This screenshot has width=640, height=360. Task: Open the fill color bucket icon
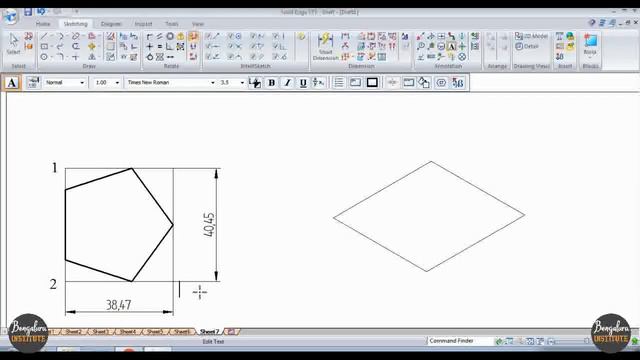tap(424, 82)
